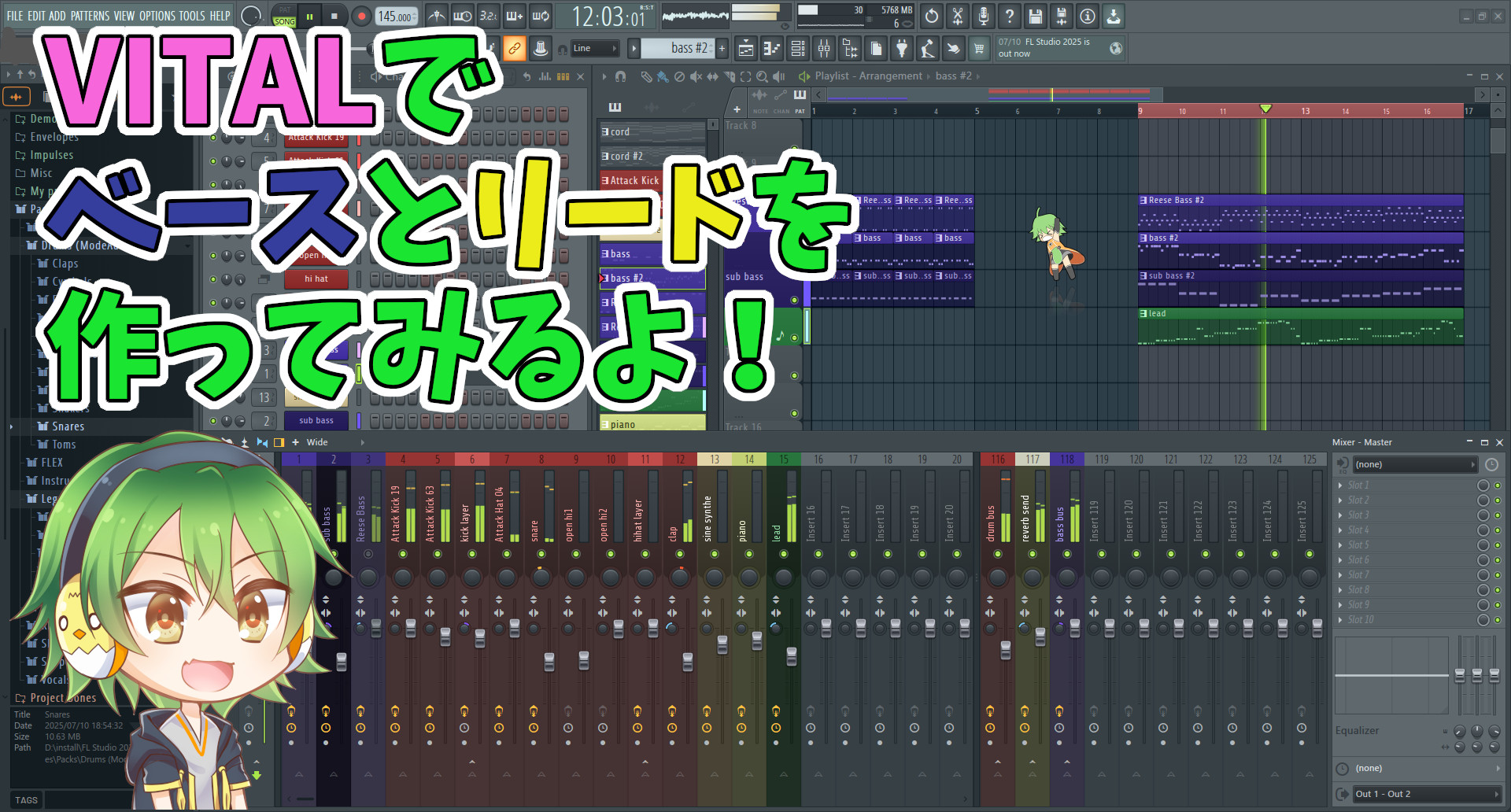Screen dimensions: 1511x812
Task: Toggle playlist magnet snap icon
Action: (x=621, y=76)
